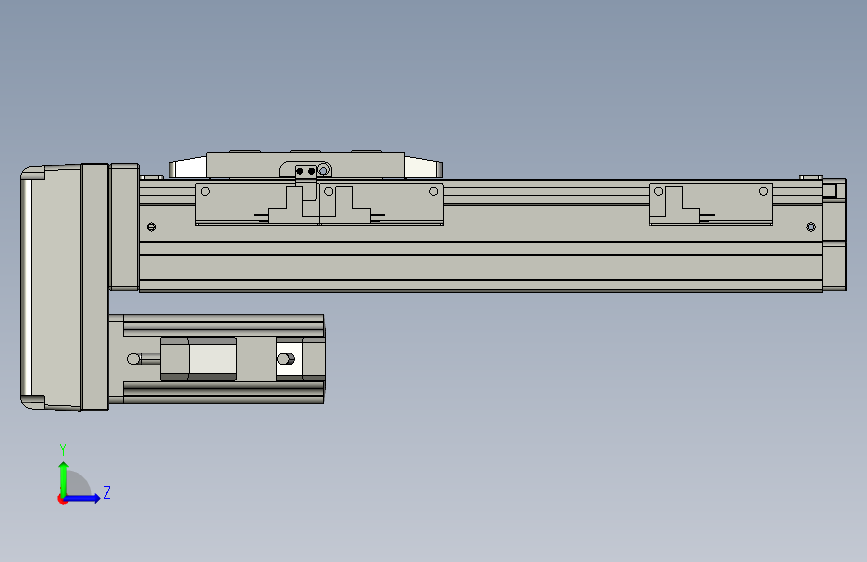Viewport: 867px width, 562px height.
Task: Click the "Y" axis label
Action: [x=63, y=449]
